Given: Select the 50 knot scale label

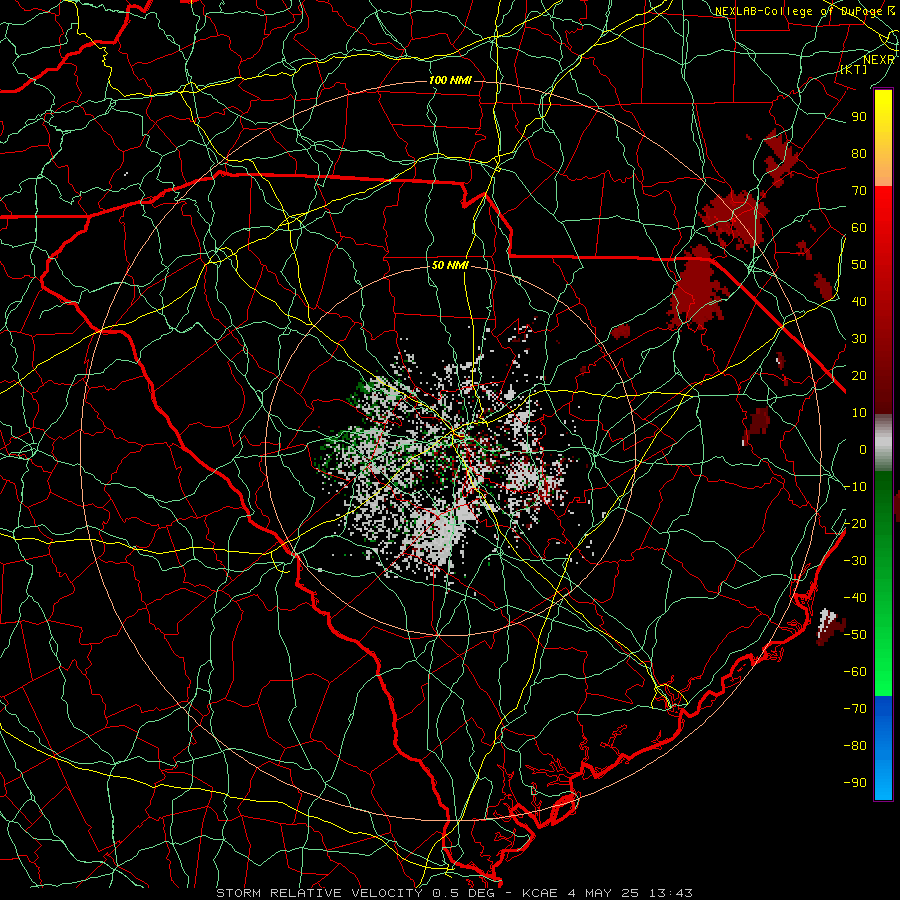Looking at the screenshot, I should (x=859, y=265).
